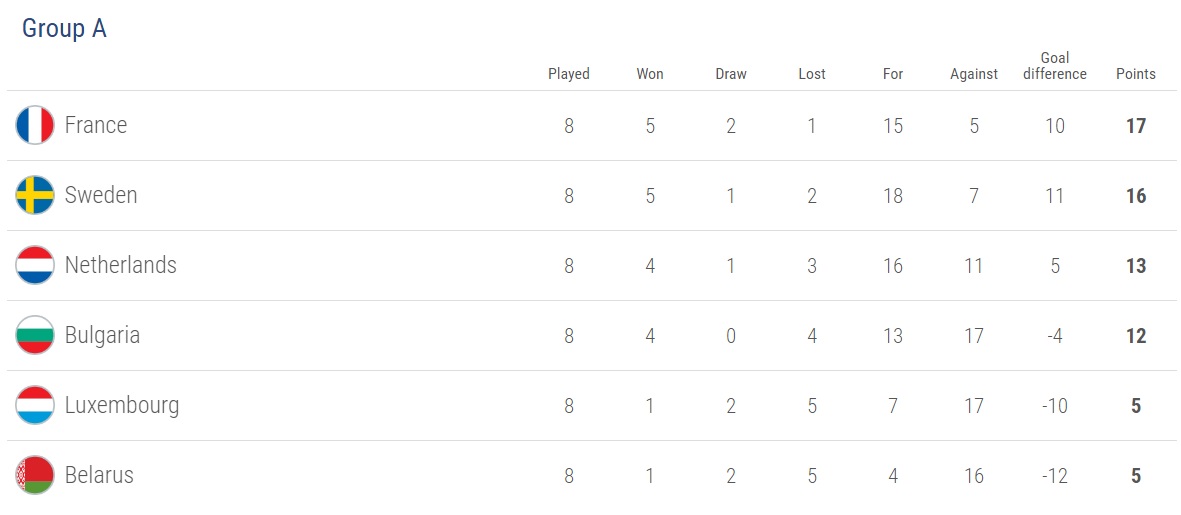Select the Netherlands team name
This screenshot has width=1181, height=515.
120,266
